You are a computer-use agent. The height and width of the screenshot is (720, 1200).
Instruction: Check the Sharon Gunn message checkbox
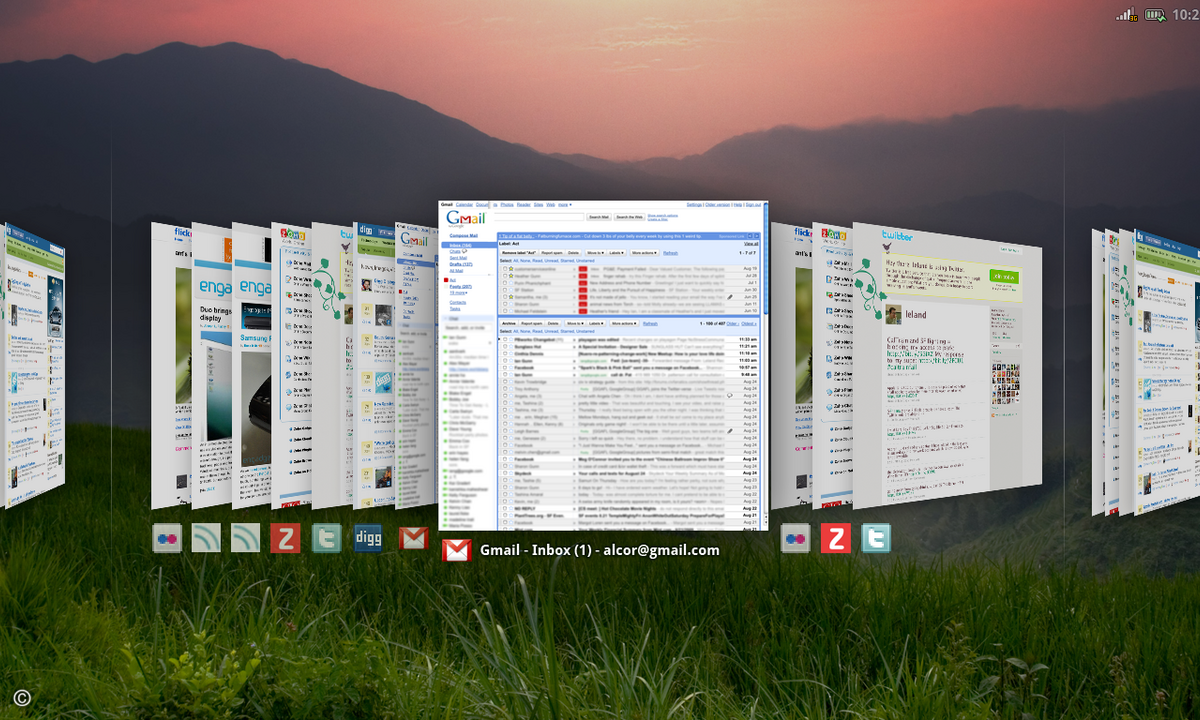tap(505, 304)
